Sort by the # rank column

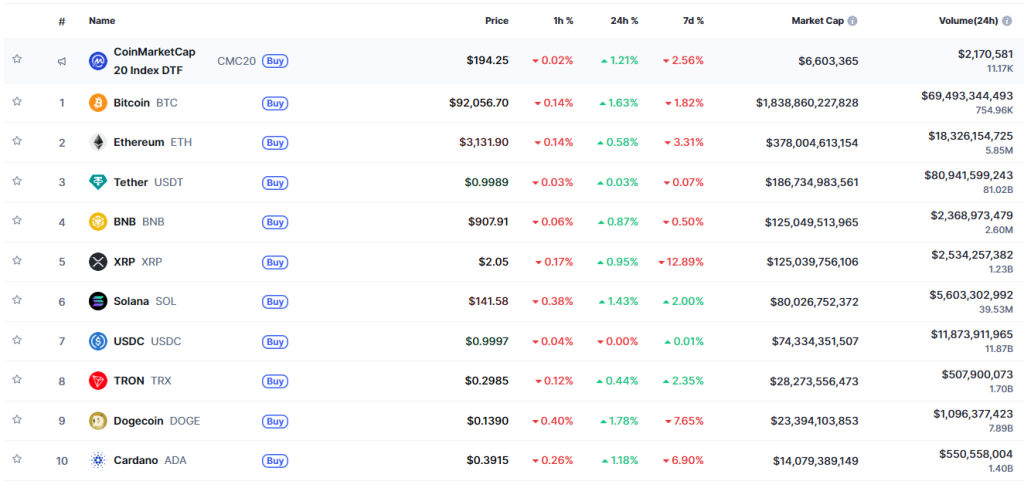61,21
